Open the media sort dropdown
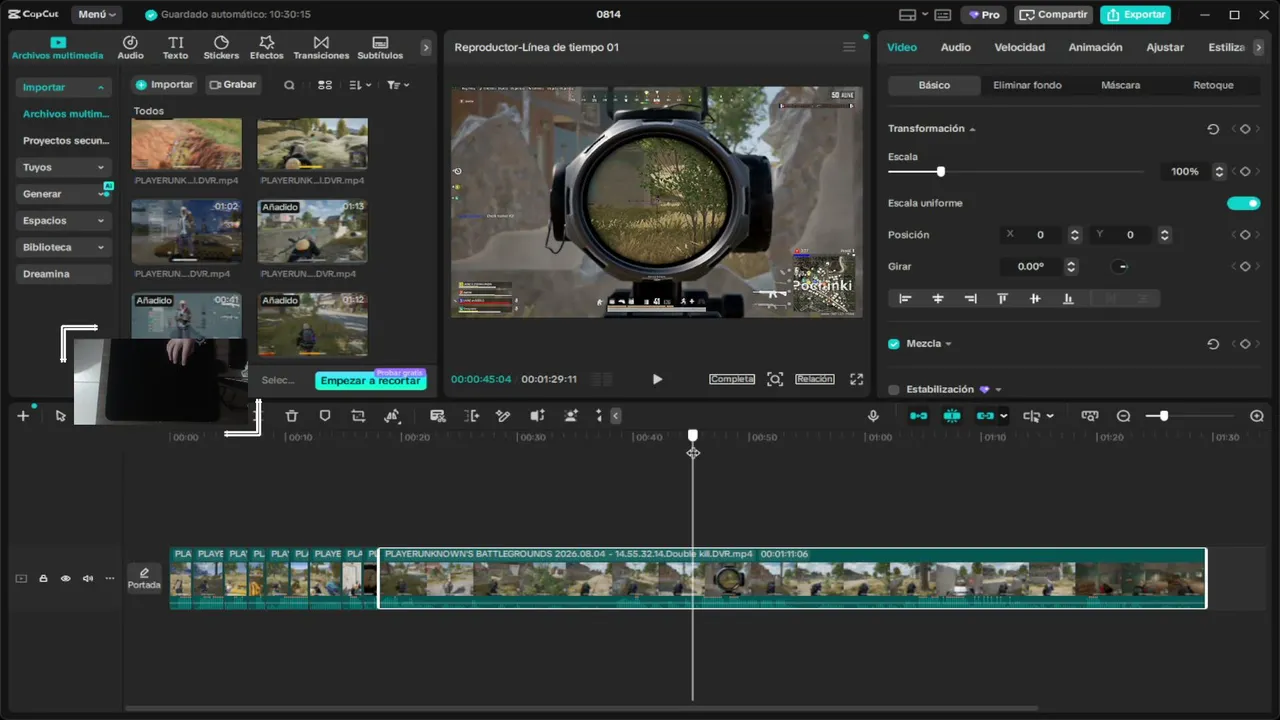The height and width of the screenshot is (720, 1280). pyautogui.click(x=360, y=85)
